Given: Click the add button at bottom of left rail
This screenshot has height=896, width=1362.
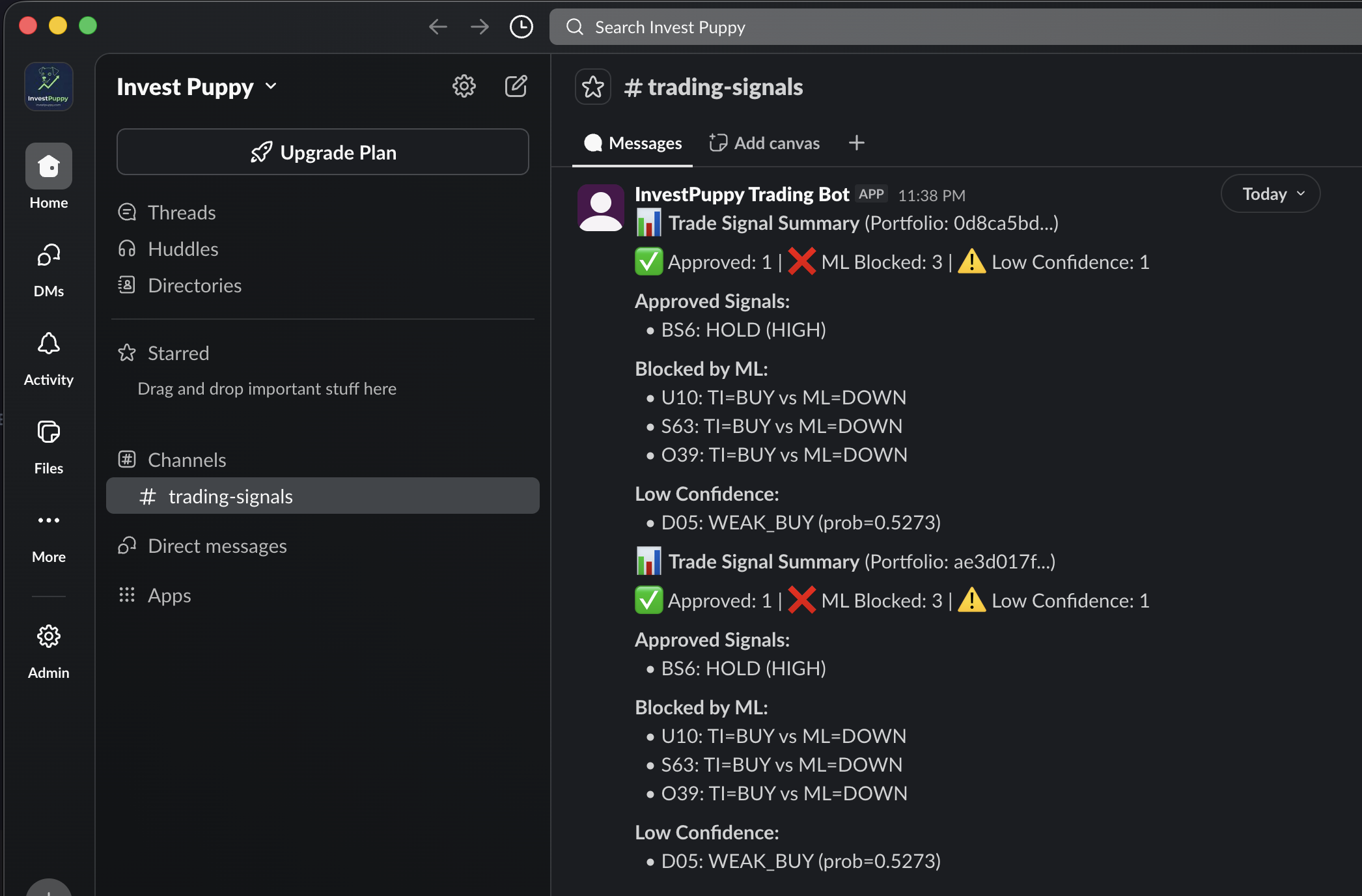Looking at the screenshot, I should click(49, 889).
